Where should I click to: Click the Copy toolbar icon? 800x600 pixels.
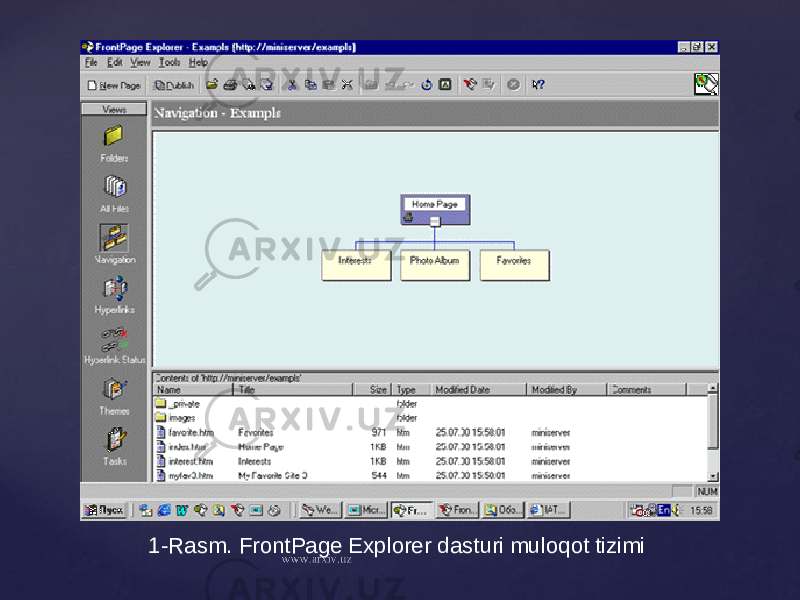point(310,85)
